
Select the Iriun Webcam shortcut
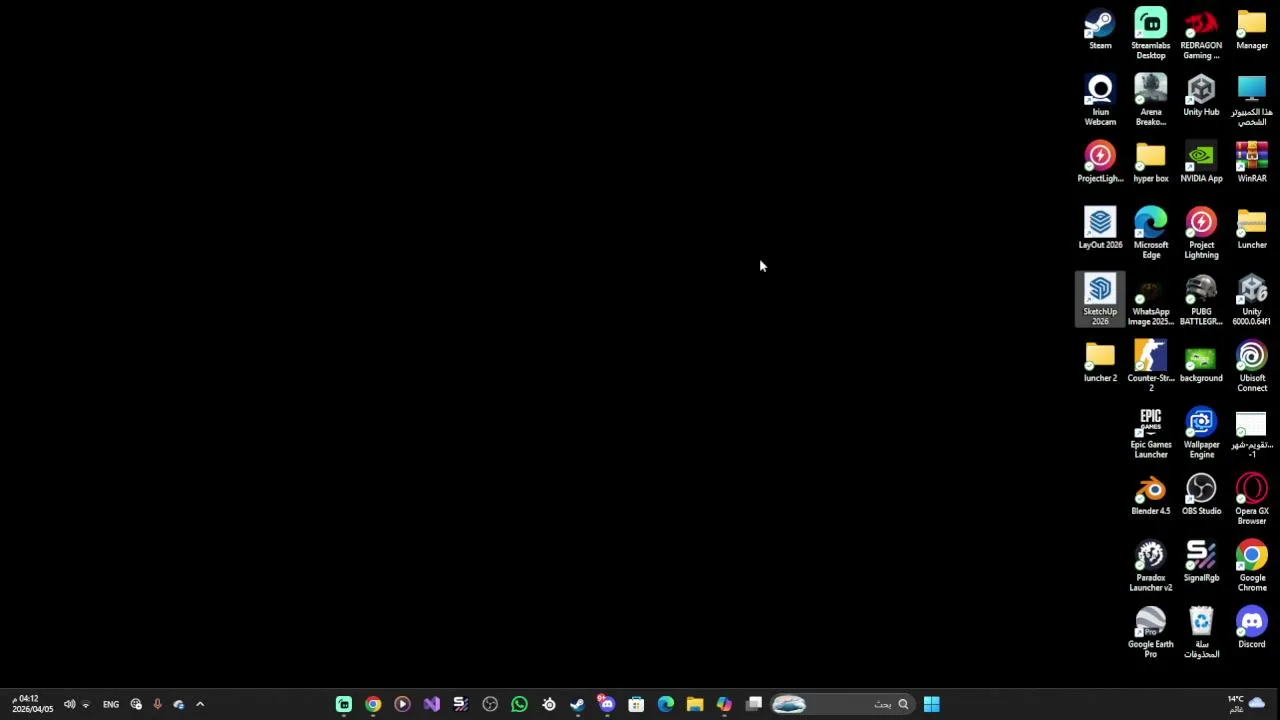1100,100
